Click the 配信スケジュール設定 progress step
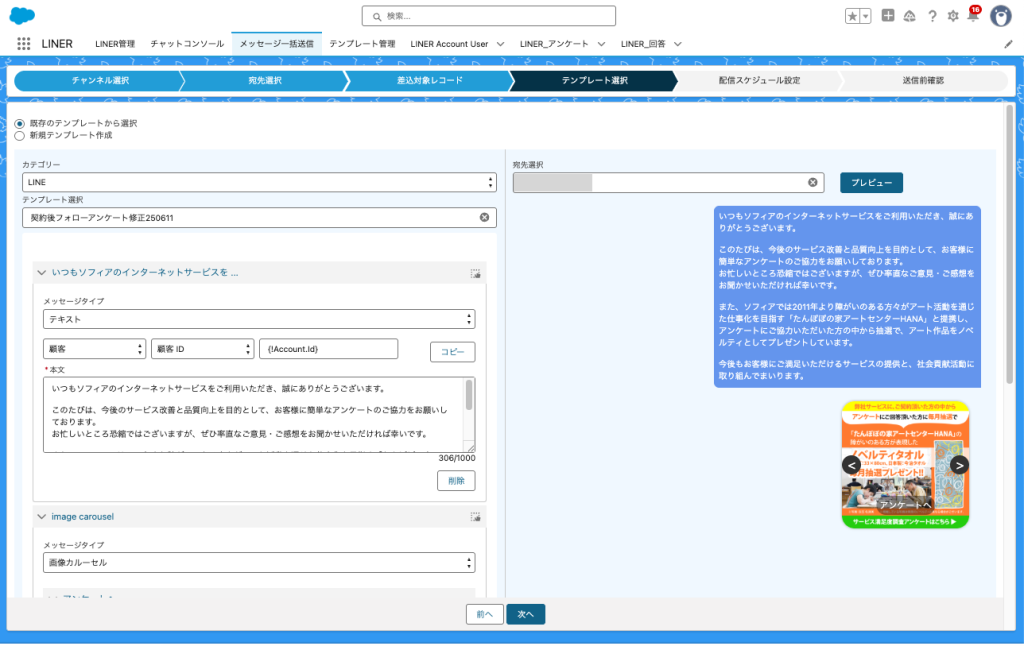Image resolution: width=1024 pixels, height=646 pixels. pos(759,80)
